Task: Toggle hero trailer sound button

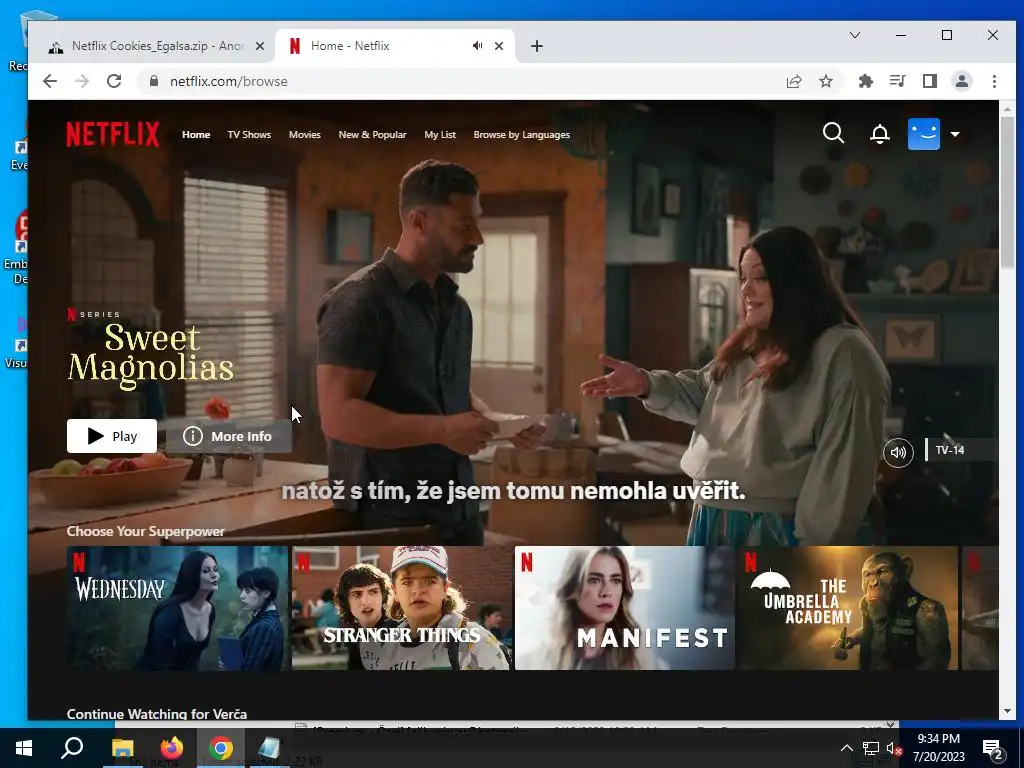Action: click(898, 452)
